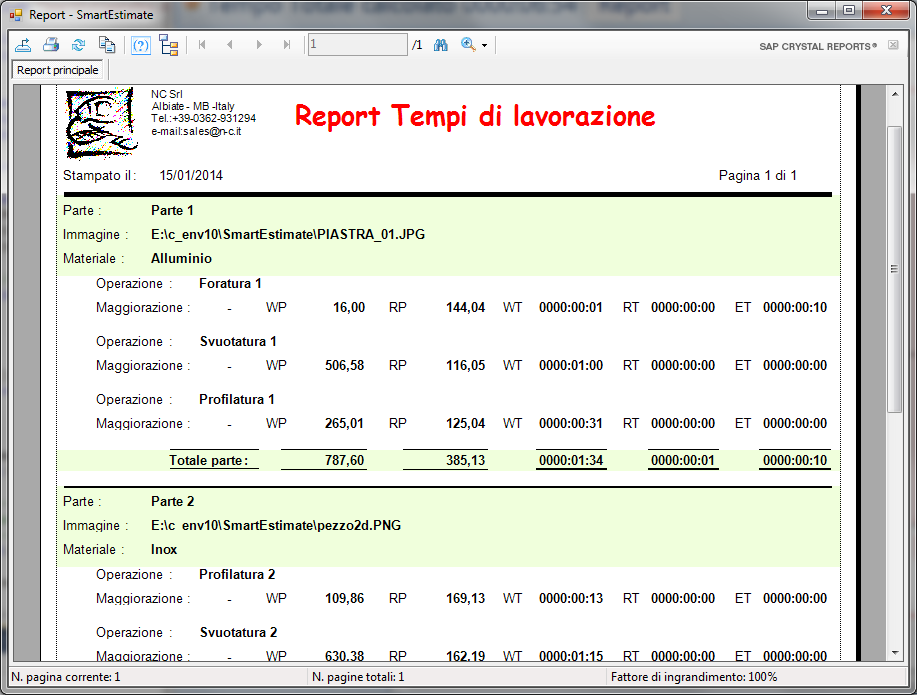The image size is (917, 695).
Task: Maximize the Report window
Action: point(849,11)
